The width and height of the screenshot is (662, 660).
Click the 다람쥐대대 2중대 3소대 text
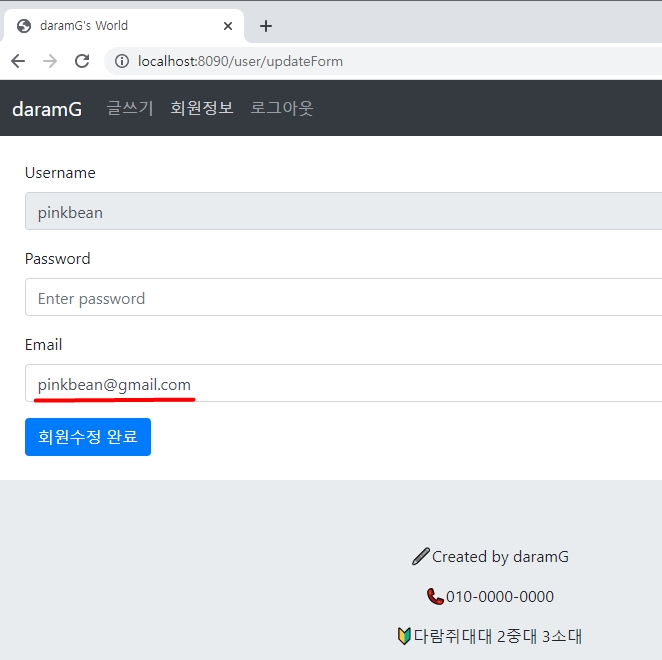[498, 636]
